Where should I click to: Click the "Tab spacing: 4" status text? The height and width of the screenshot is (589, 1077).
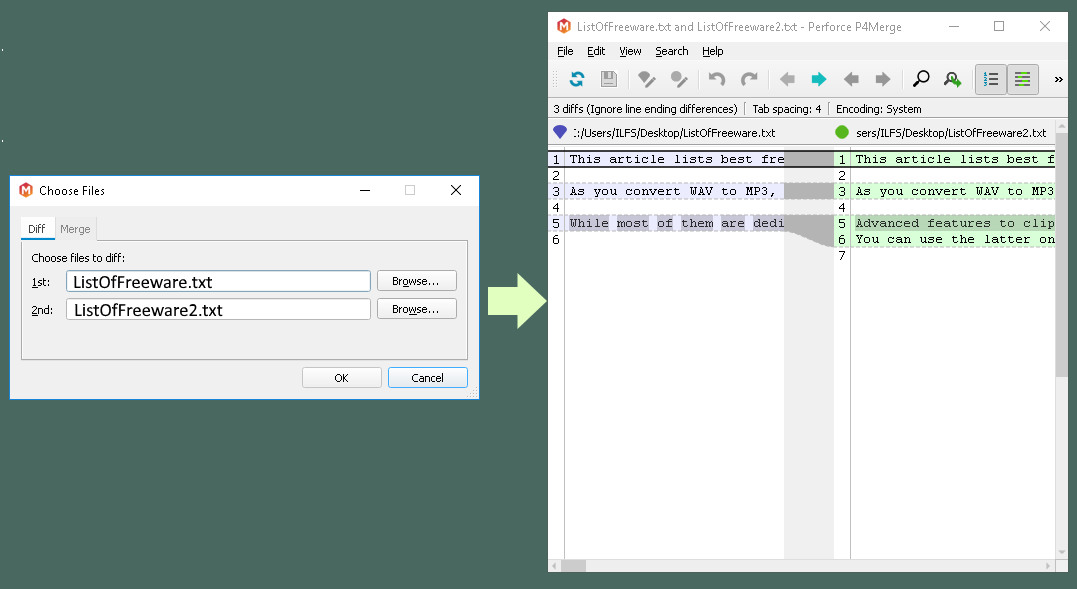pos(786,109)
